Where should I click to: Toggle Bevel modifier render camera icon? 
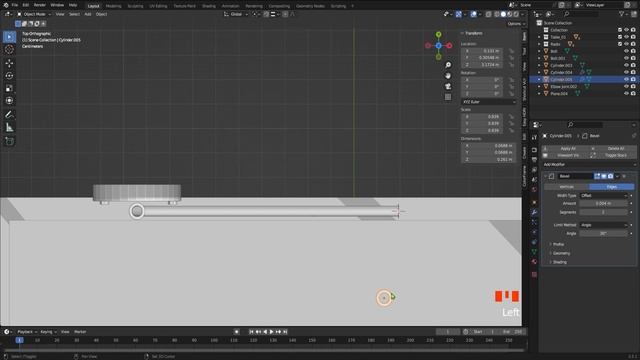point(610,176)
